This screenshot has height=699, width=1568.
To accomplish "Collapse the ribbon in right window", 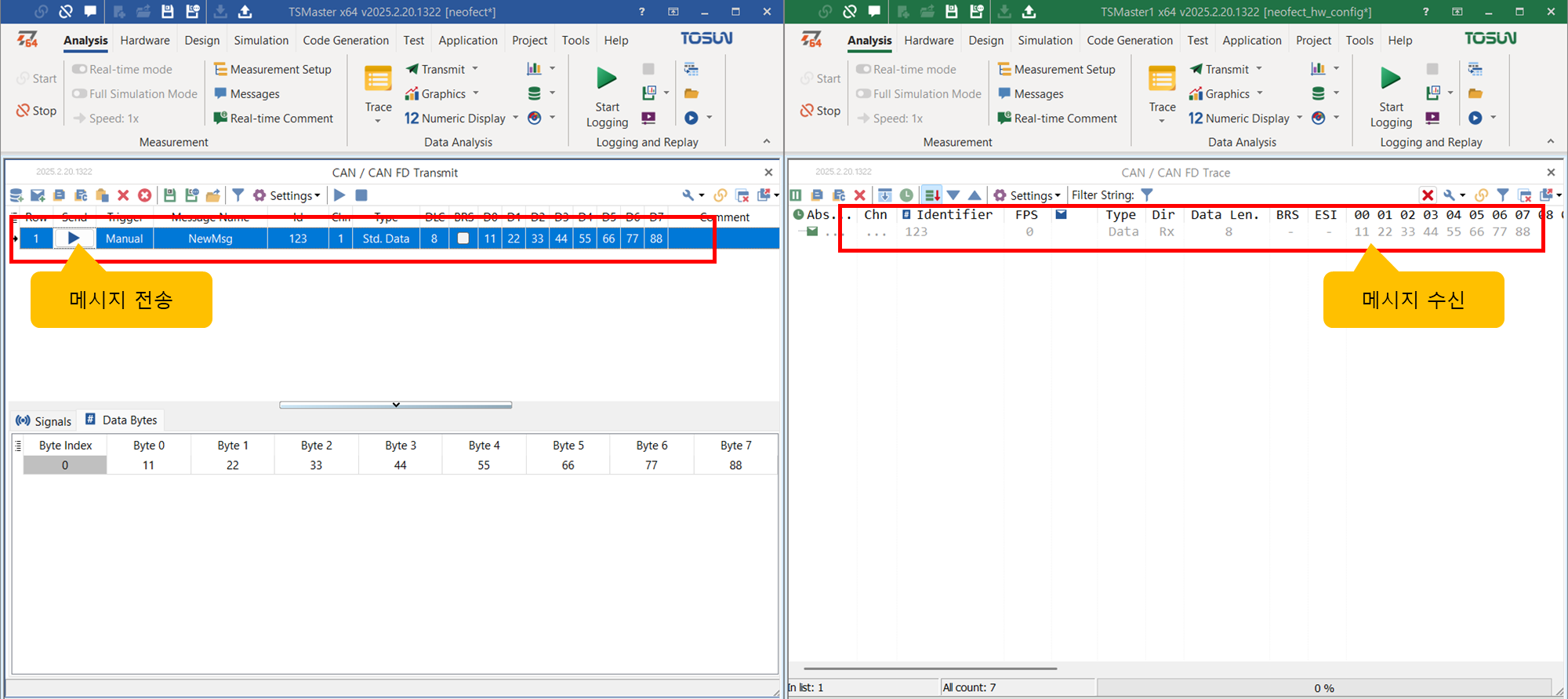I will coord(1551,141).
